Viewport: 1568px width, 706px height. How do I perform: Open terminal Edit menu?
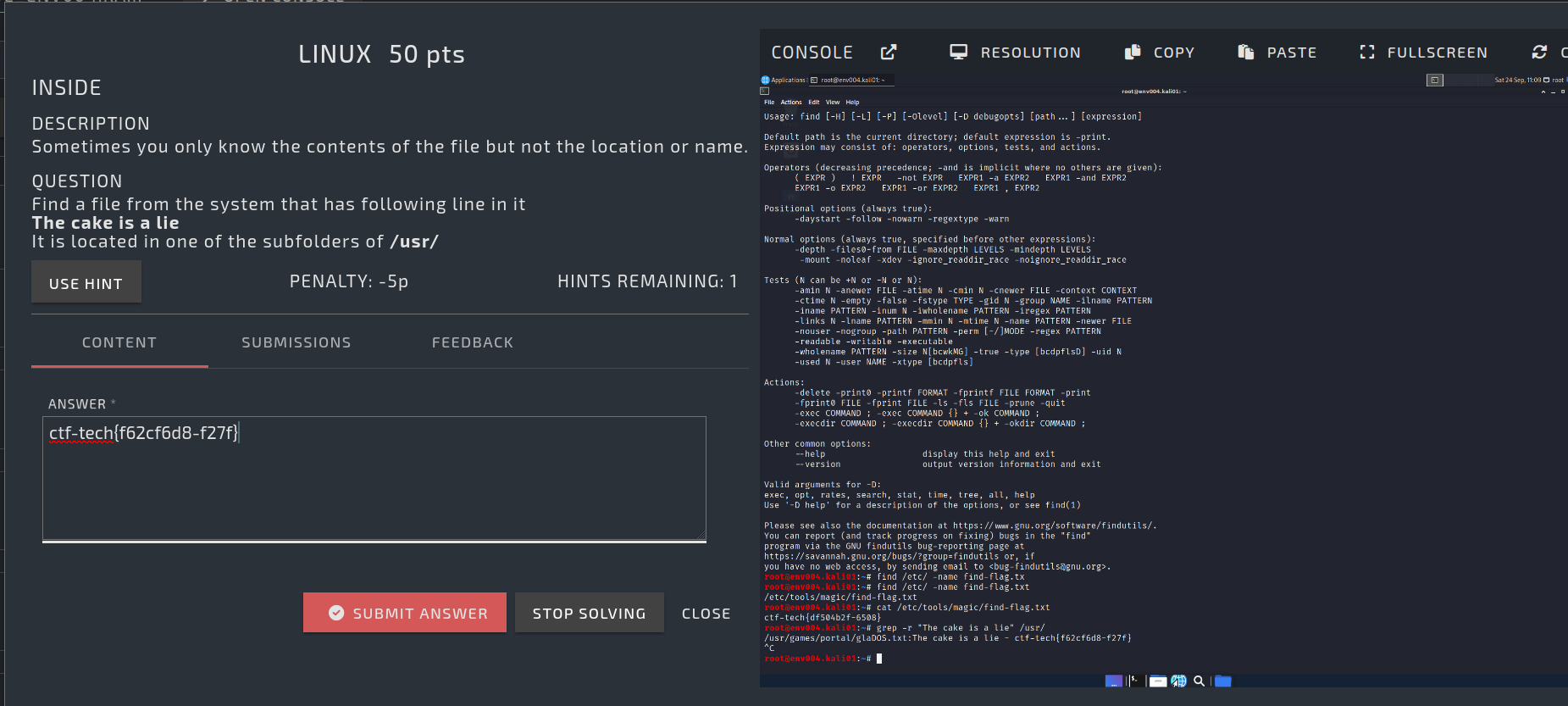click(813, 103)
